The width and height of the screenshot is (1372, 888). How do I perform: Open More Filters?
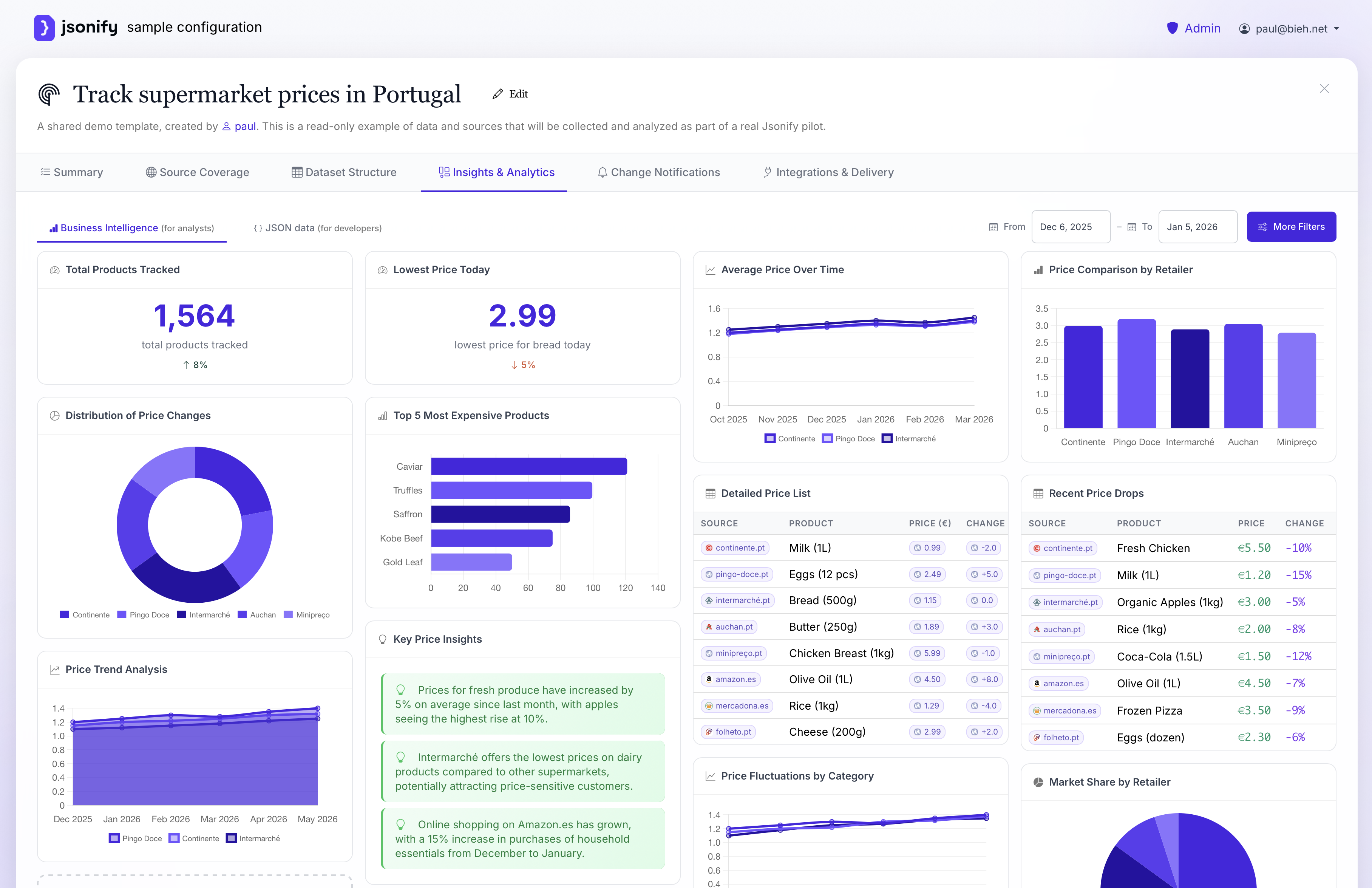click(x=1291, y=227)
